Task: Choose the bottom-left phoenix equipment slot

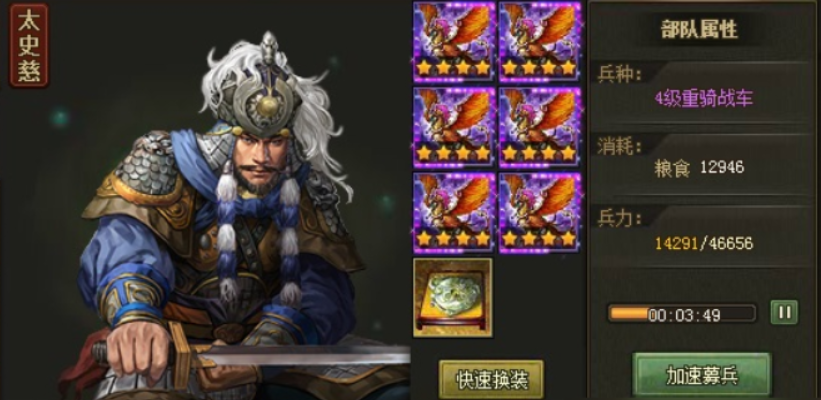Action: click(x=454, y=213)
